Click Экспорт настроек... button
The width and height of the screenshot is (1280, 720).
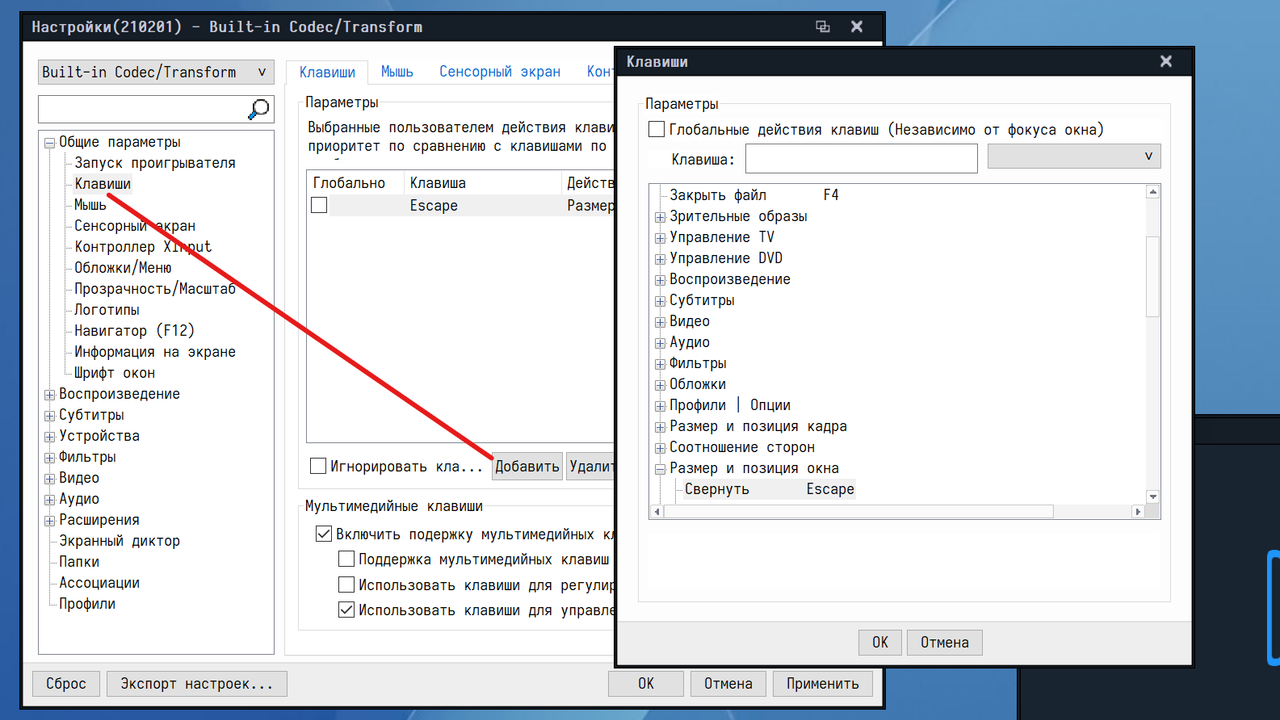tap(197, 684)
